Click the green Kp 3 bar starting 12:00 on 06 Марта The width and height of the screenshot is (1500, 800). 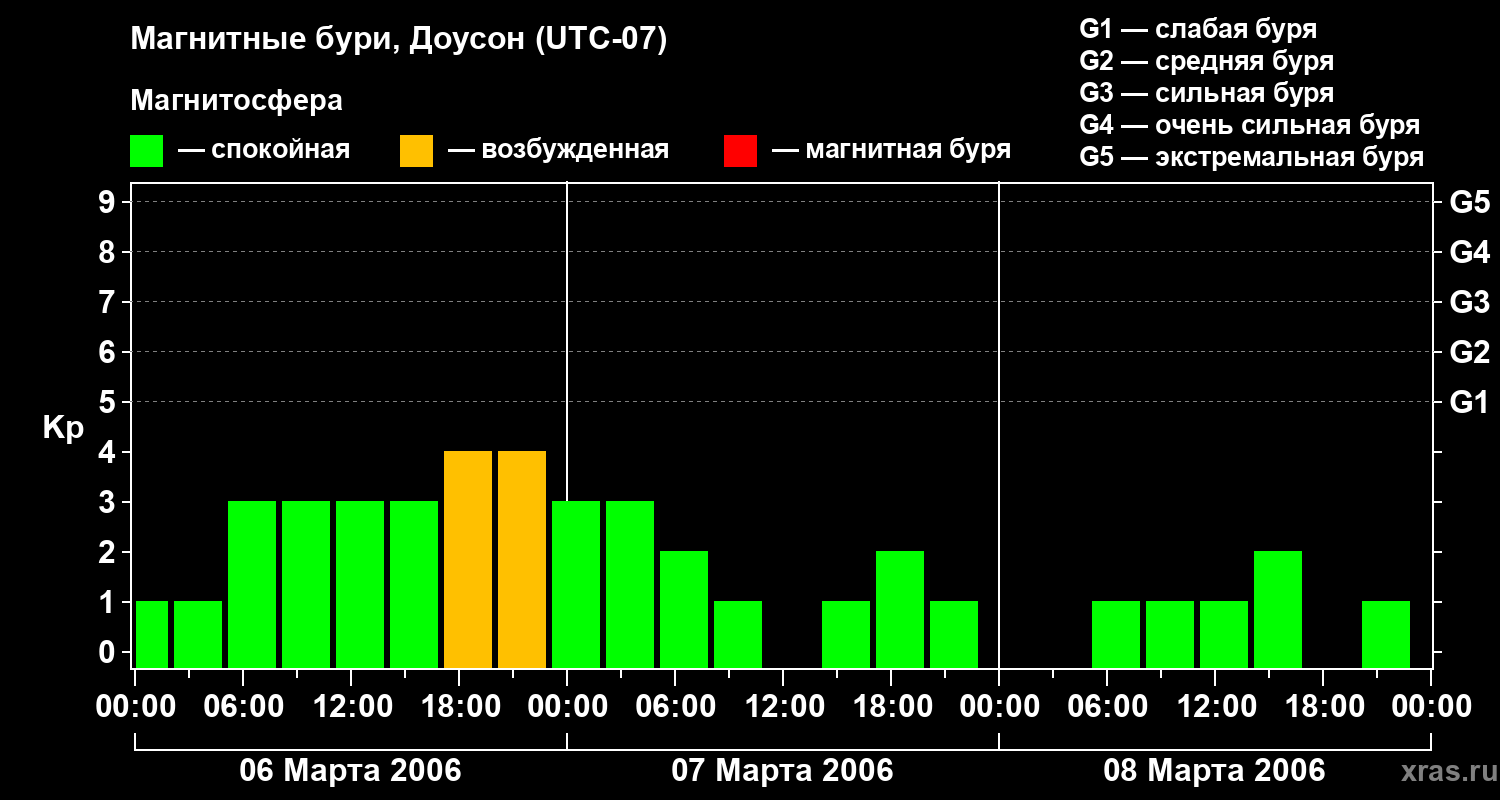(360, 584)
